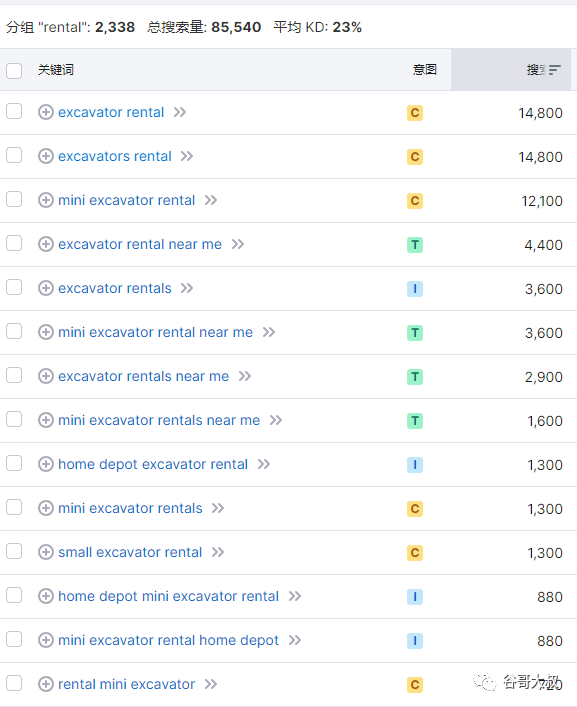Open 'home depot mini excavator rental' link
Image resolution: width=577 pixels, height=707 pixels.
[x=168, y=596]
